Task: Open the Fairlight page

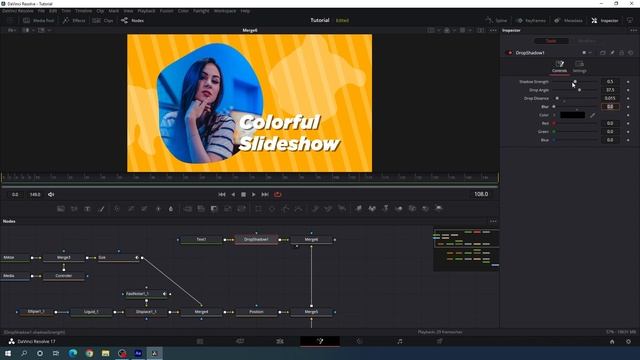Action: pyautogui.click(x=400, y=341)
